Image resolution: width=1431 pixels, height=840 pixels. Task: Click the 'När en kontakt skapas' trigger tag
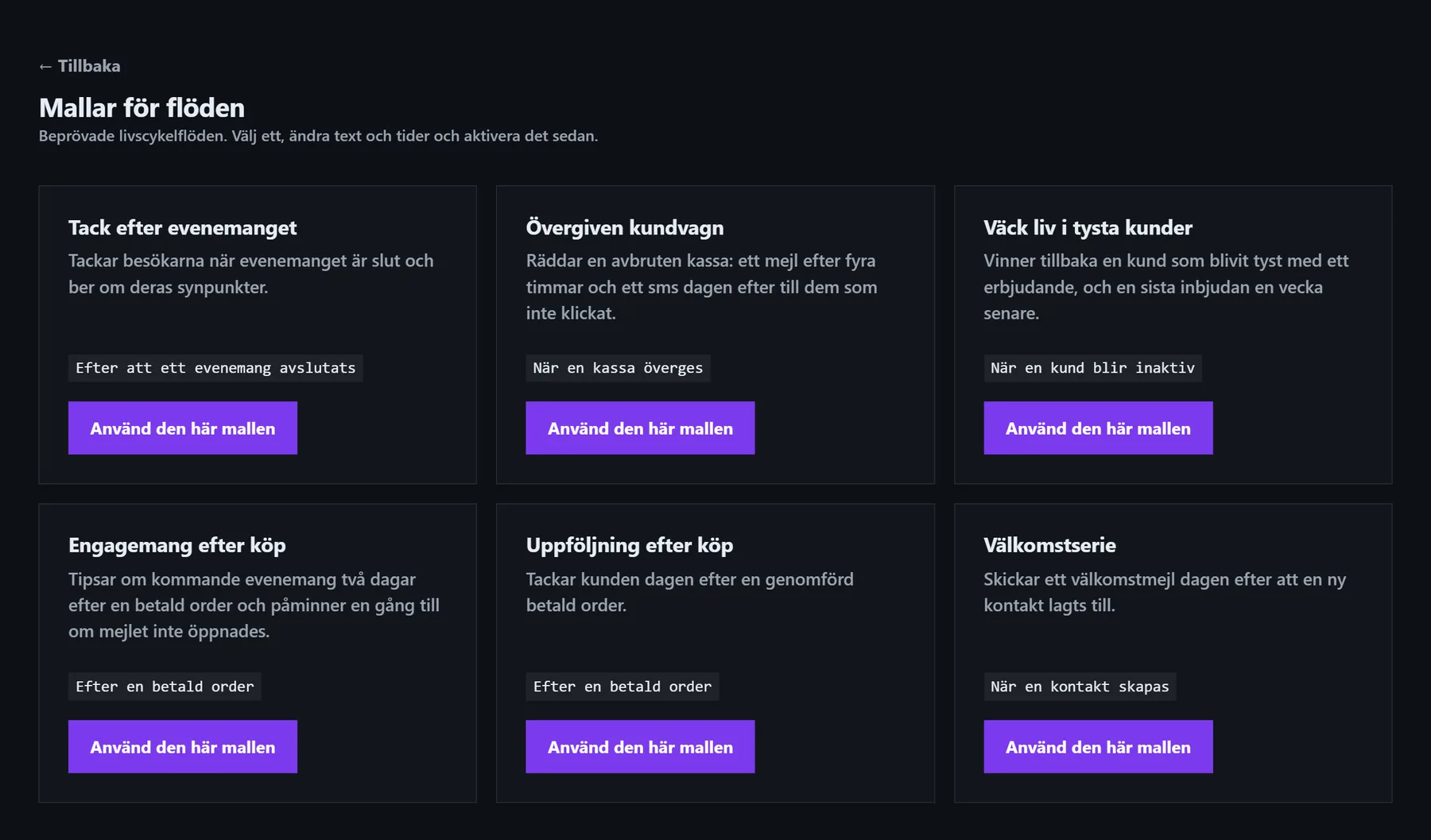click(x=1080, y=687)
